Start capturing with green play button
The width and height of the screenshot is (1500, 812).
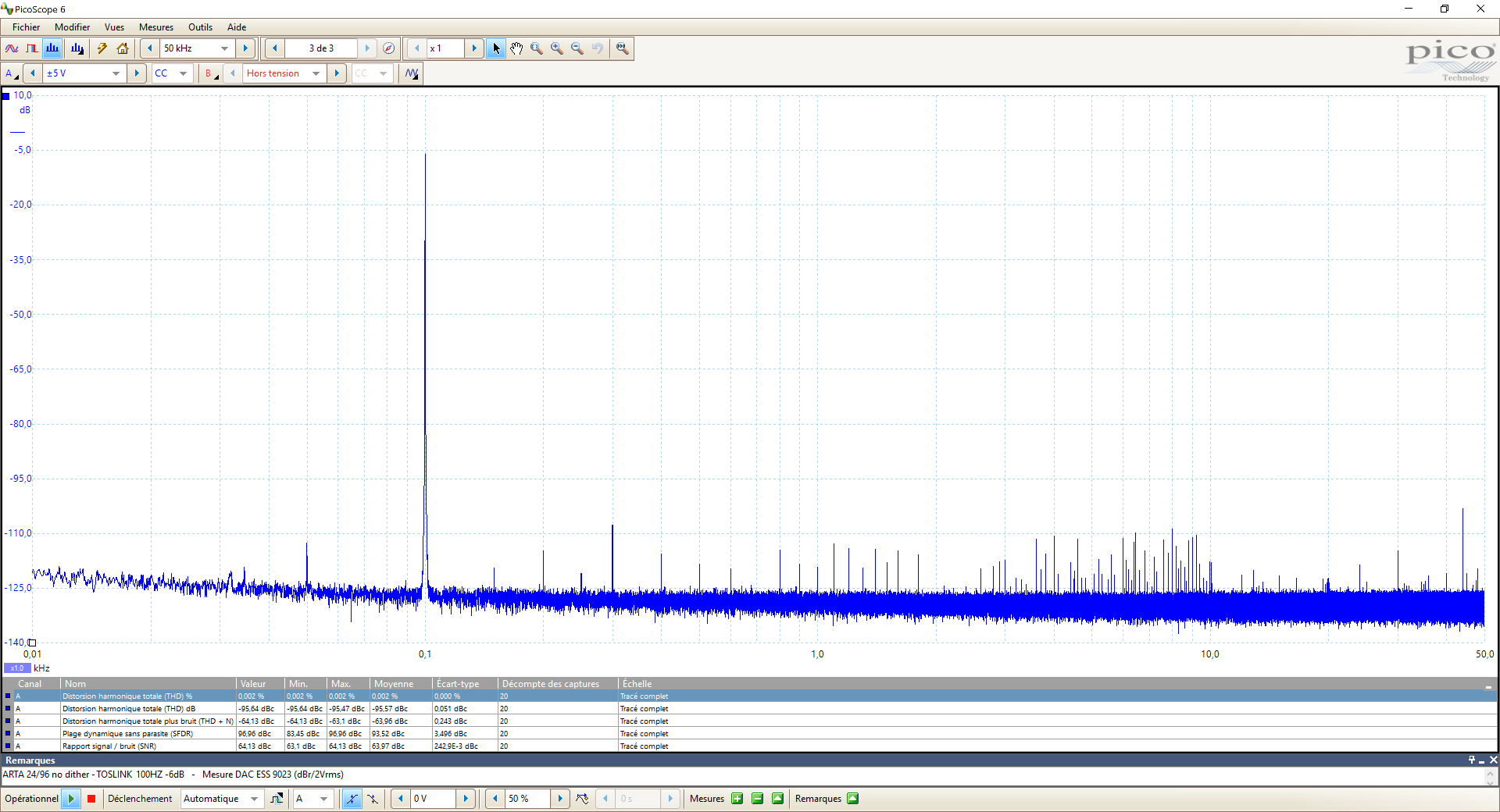point(71,799)
